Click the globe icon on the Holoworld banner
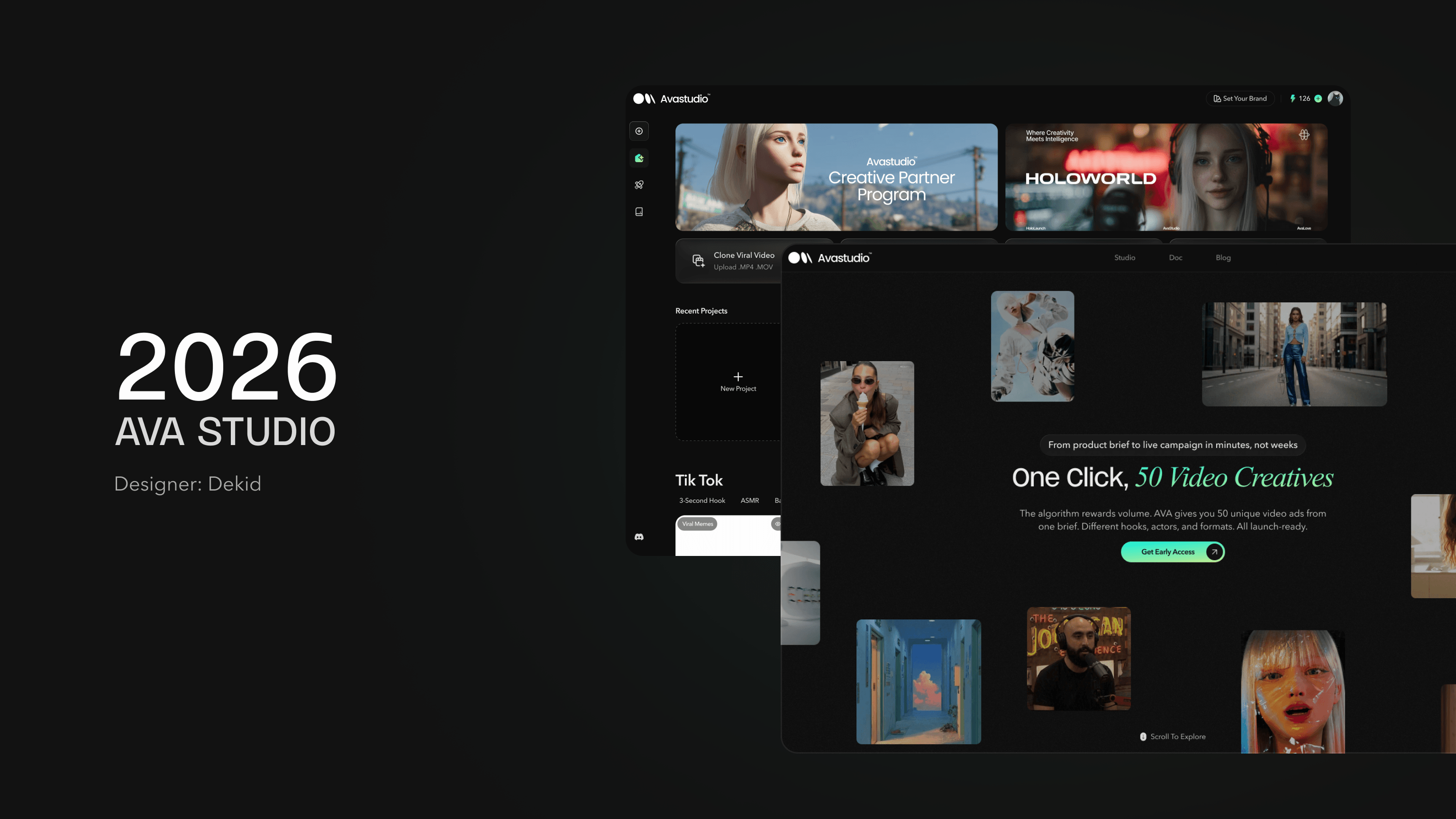The image size is (1456, 819). 1304,135
